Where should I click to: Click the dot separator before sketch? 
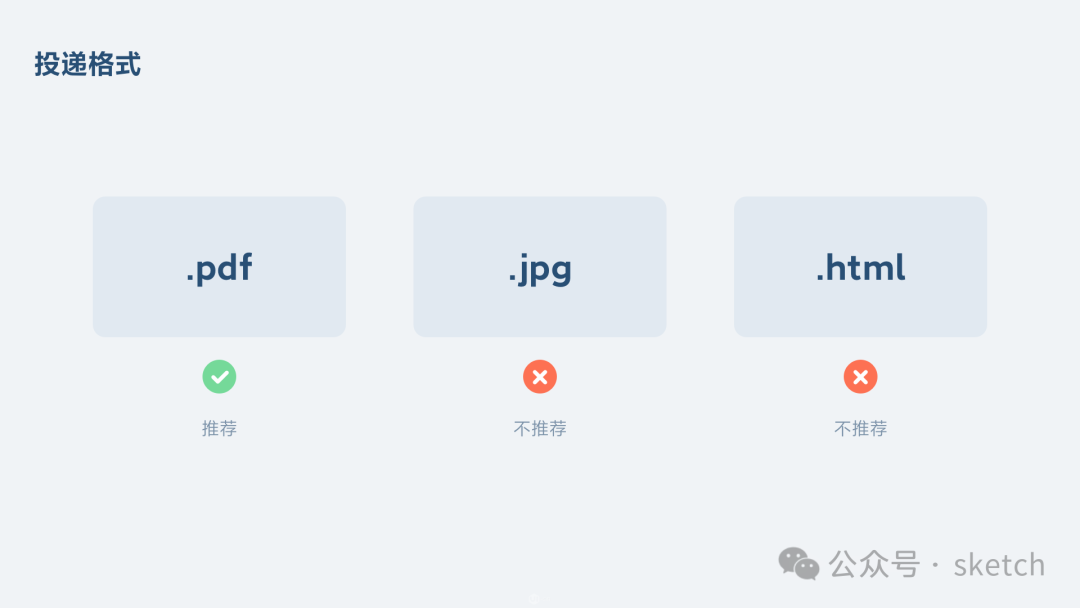(x=935, y=565)
